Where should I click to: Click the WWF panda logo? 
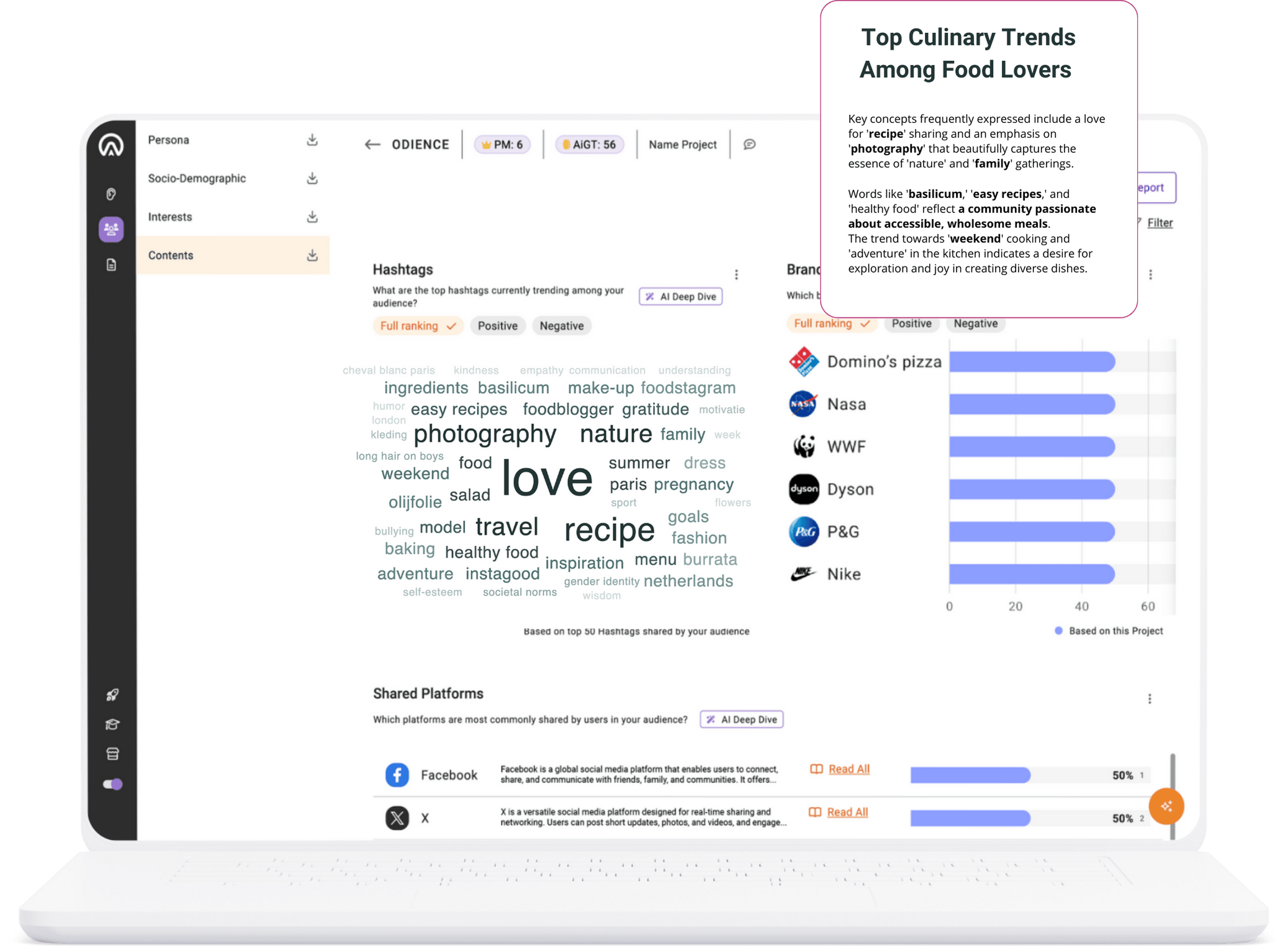point(803,446)
